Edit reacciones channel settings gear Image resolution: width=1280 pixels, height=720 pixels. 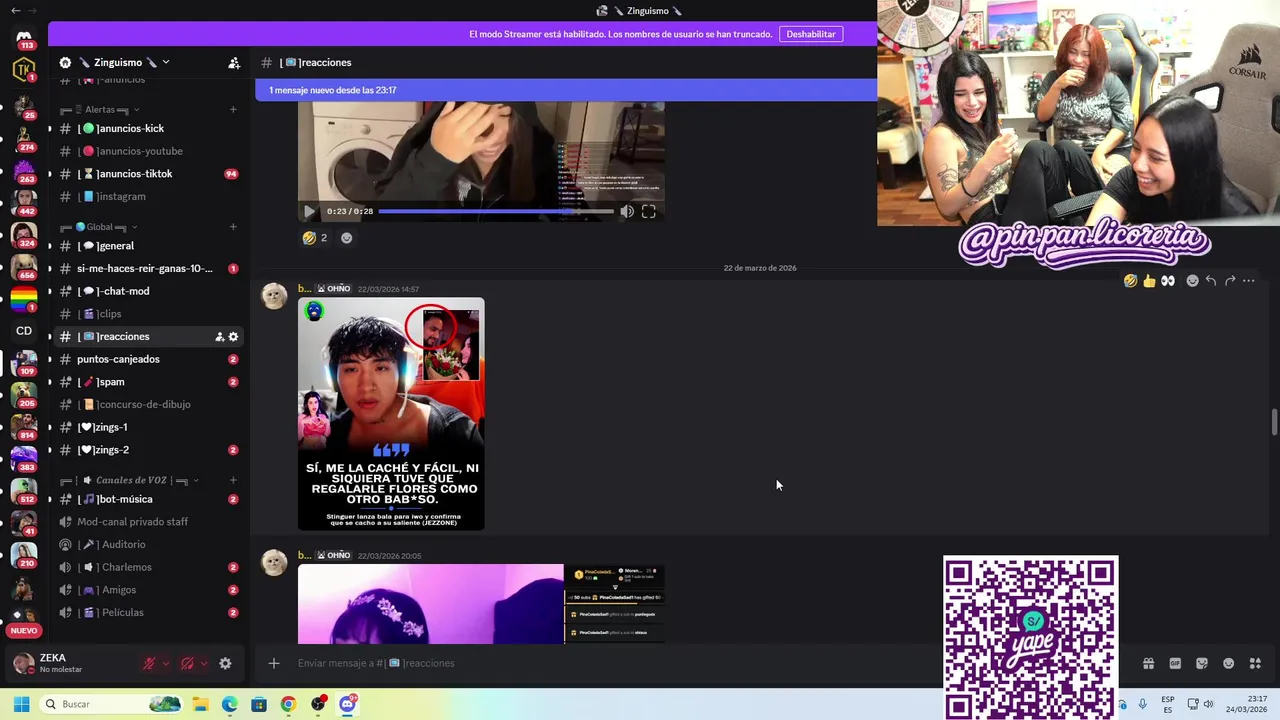tap(234, 337)
